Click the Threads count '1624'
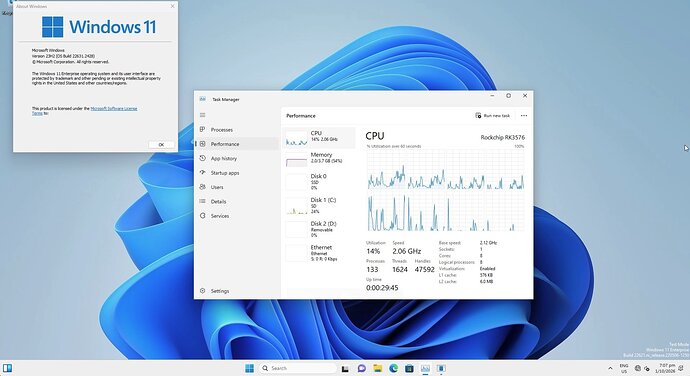The width and height of the screenshot is (690, 376). [x=400, y=269]
